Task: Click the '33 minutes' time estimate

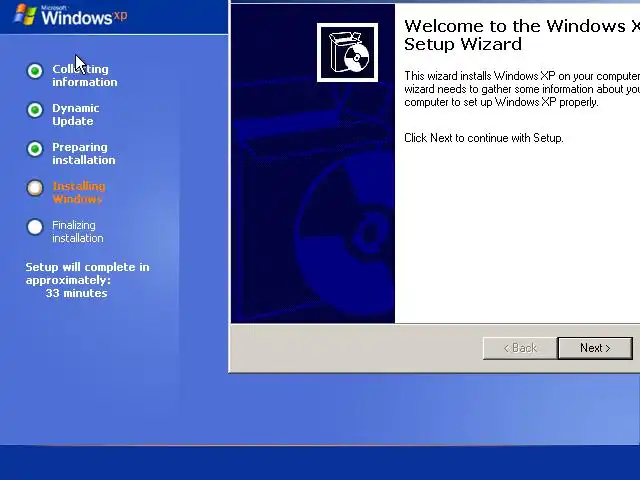Action: 76,293
